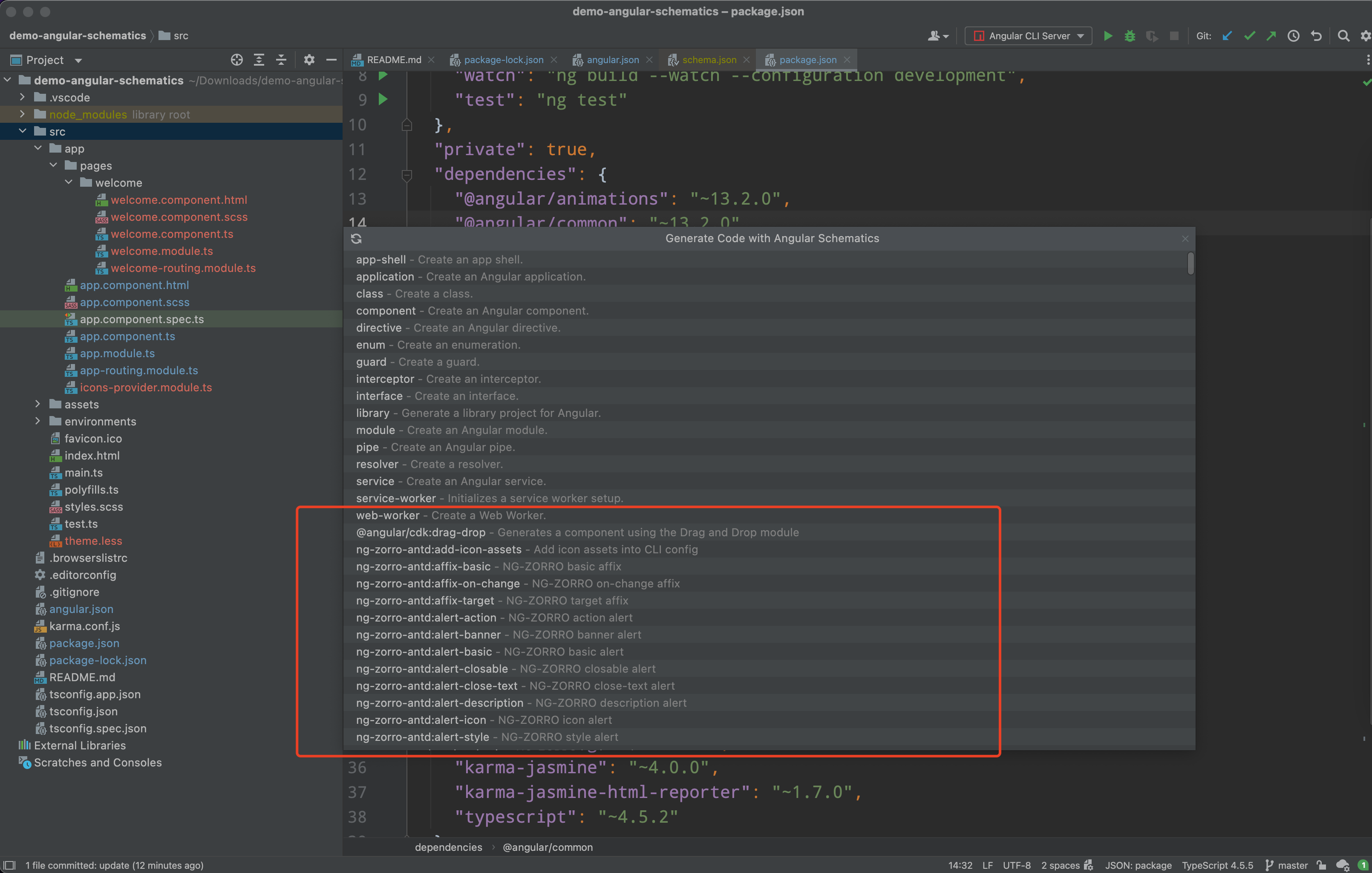Open welcome.component.html in the tree
The height and width of the screenshot is (873, 1372).
[179, 199]
